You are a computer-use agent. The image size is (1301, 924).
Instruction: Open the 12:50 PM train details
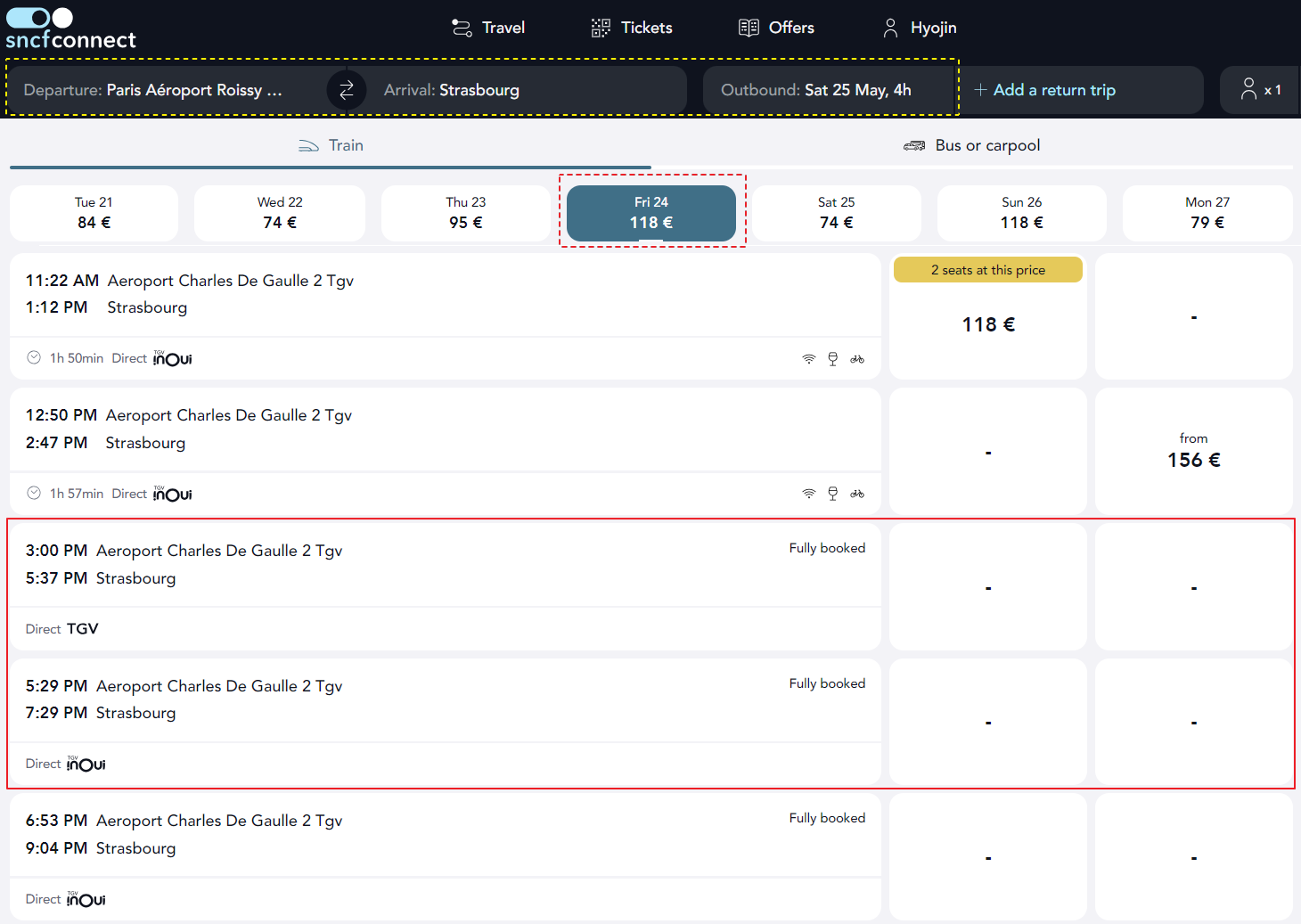coord(446,451)
